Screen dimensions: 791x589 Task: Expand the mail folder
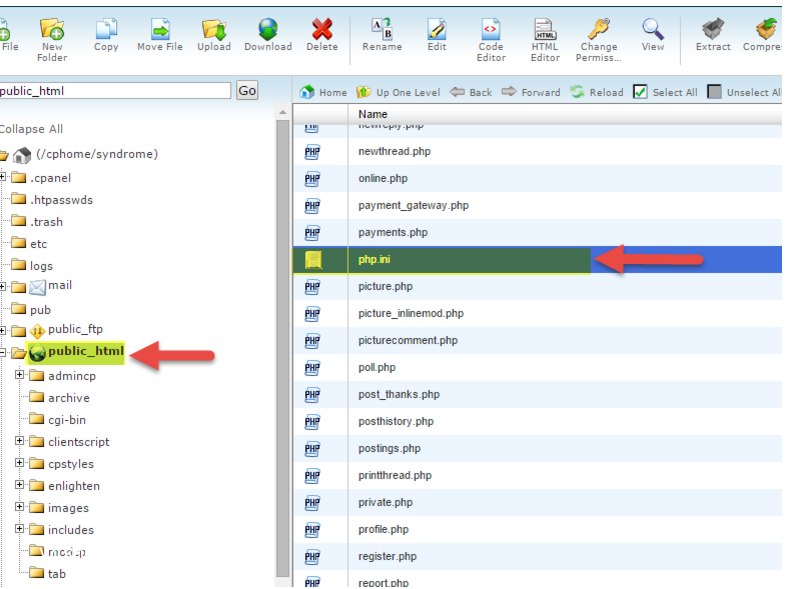tap(3, 286)
